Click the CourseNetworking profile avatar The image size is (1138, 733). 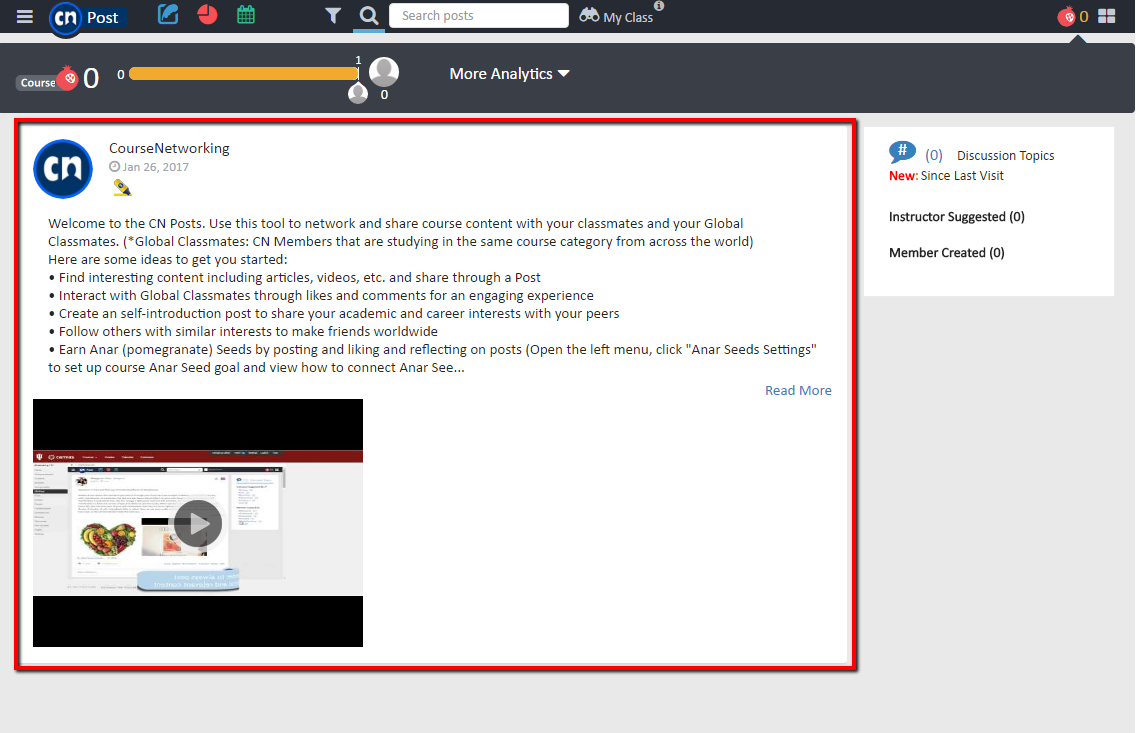click(x=63, y=169)
